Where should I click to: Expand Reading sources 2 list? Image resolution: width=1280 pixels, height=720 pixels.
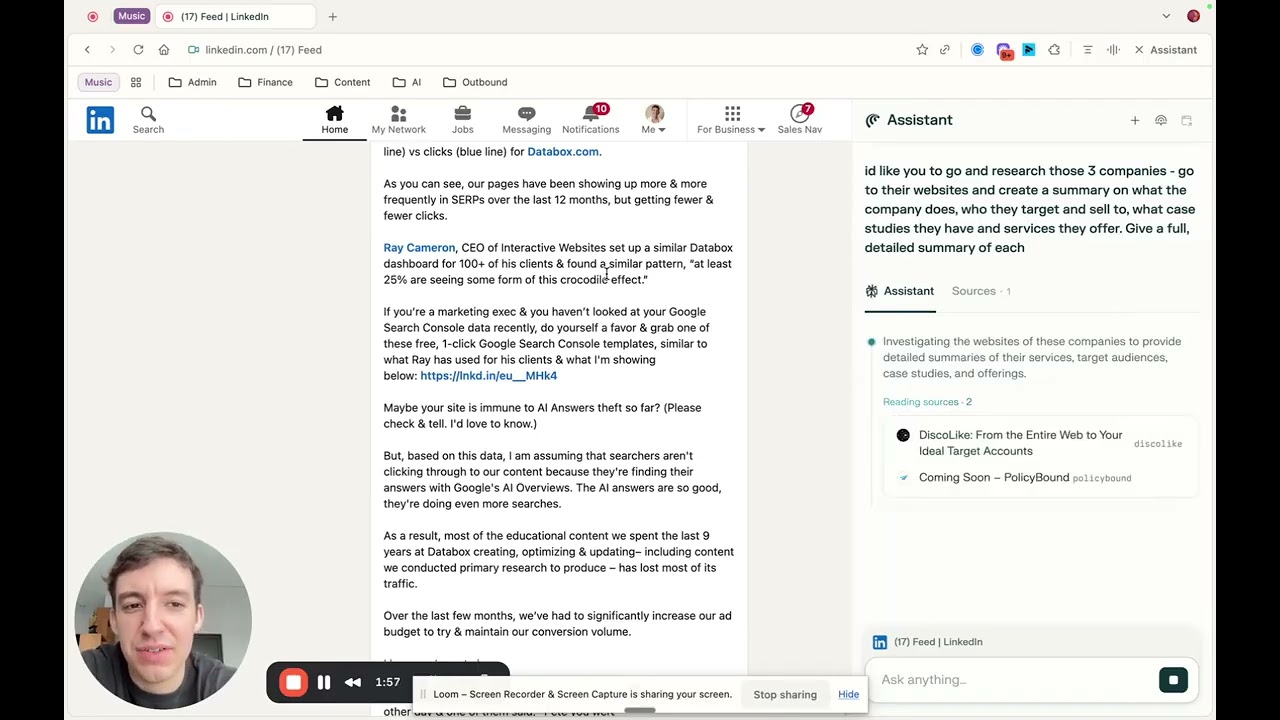tap(927, 402)
